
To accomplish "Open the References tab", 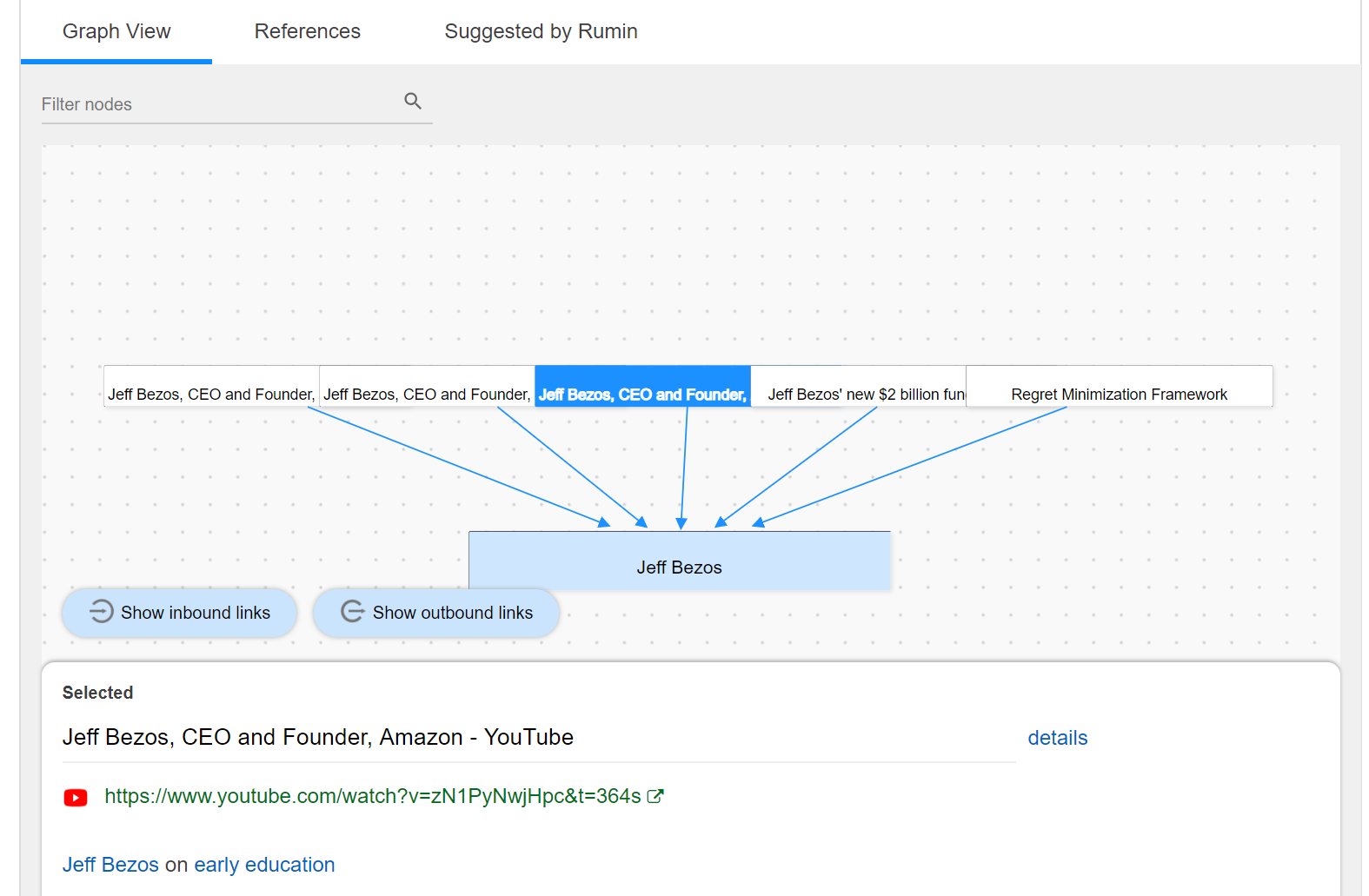I will click(x=307, y=32).
